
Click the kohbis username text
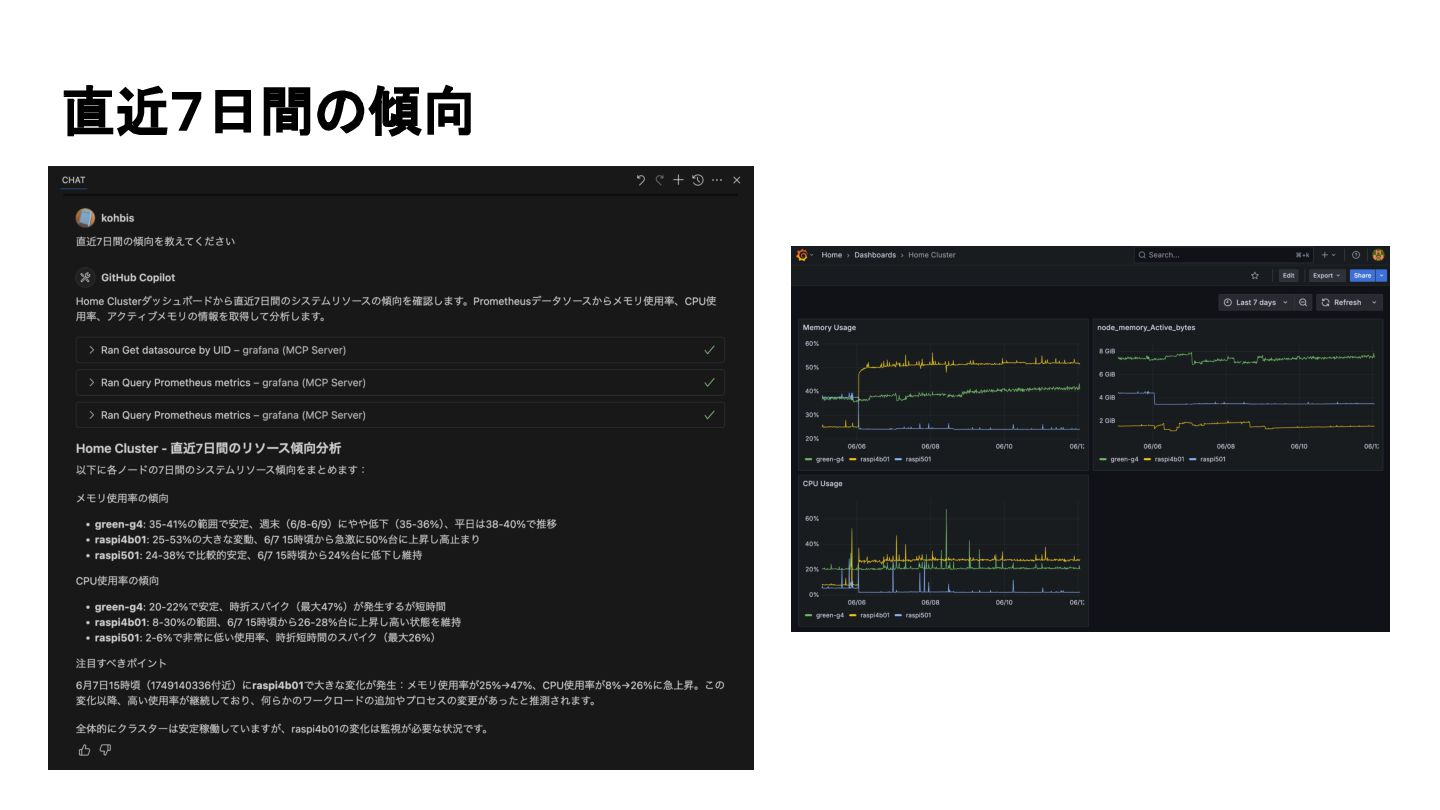pos(117,218)
